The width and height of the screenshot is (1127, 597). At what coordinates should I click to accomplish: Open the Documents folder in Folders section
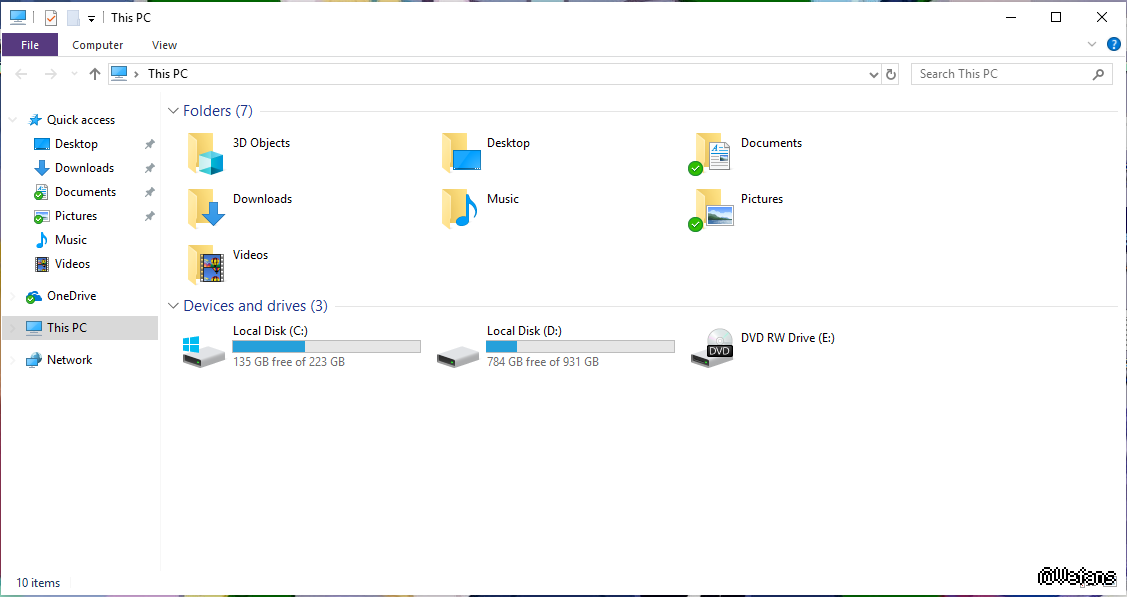click(x=710, y=153)
